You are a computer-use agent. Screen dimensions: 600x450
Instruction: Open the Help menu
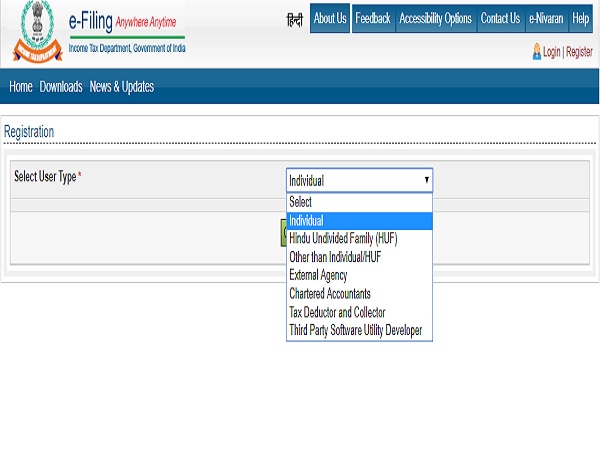(580, 18)
